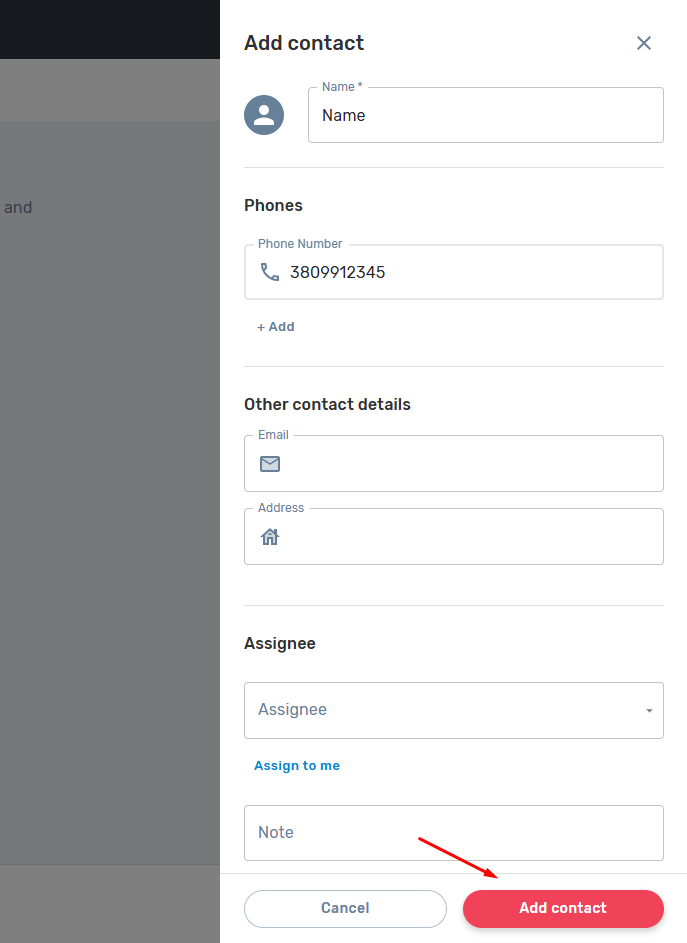Viewport: 687px width, 943px height.
Task: Click the Other contact details heading
Action: point(327,405)
